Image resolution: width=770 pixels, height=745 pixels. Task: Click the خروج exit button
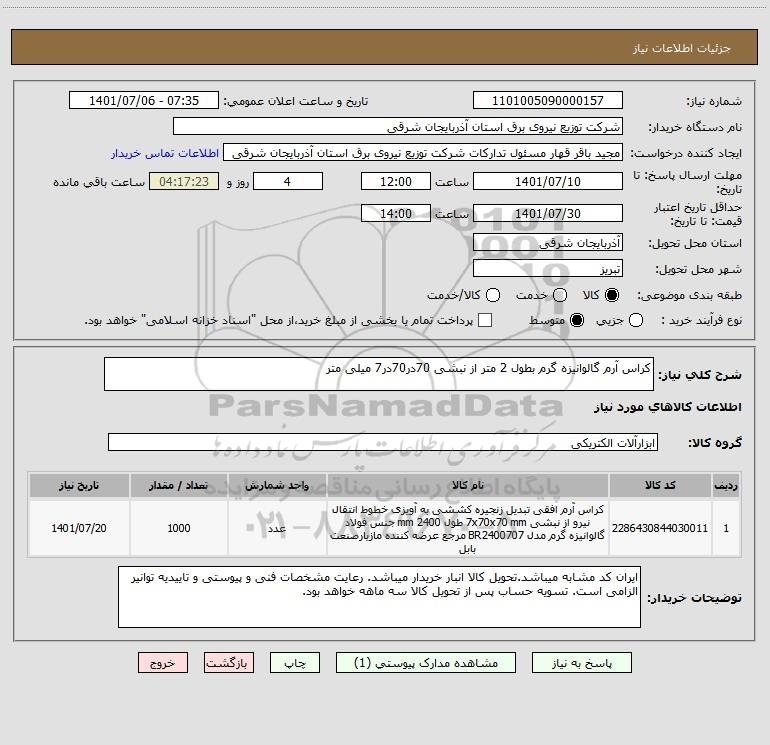pyautogui.click(x=163, y=663)
